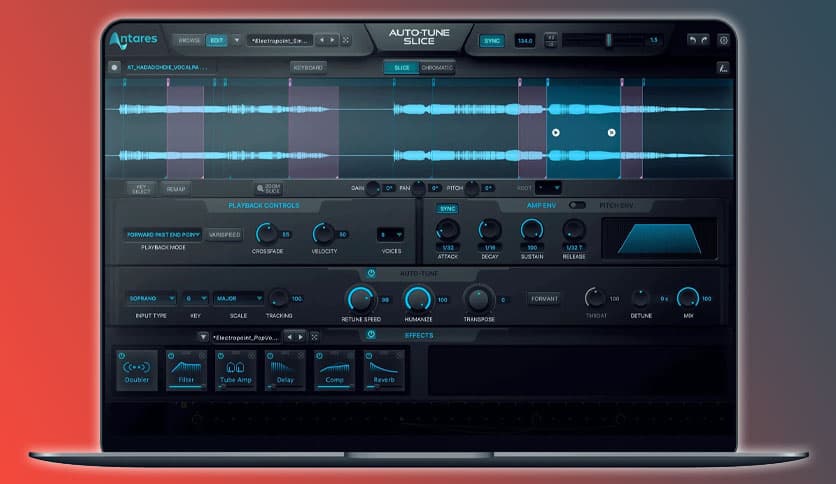Select the Reverb effect module
This screenshot has height=484, width=836.
click(384, 370)
